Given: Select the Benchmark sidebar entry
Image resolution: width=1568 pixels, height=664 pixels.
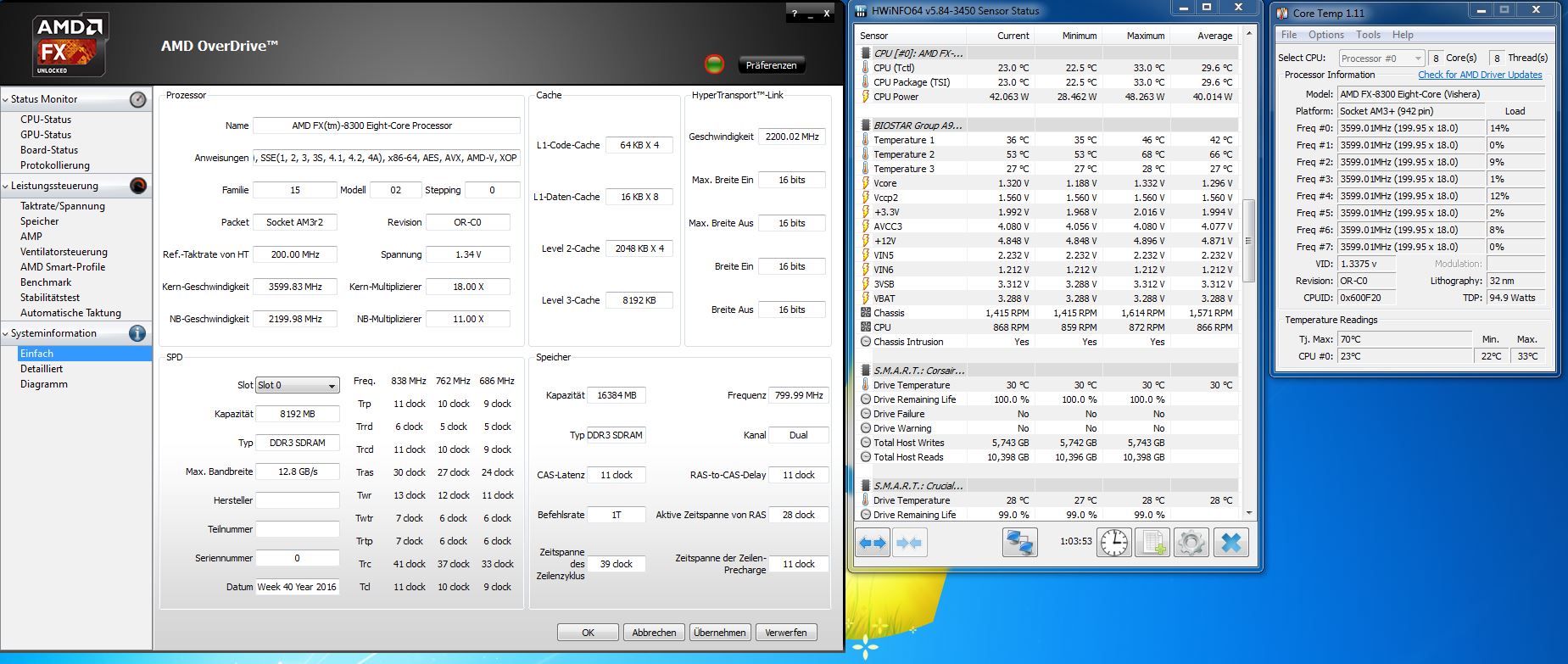Looking at the screenshot, I should tap(46, 282).
